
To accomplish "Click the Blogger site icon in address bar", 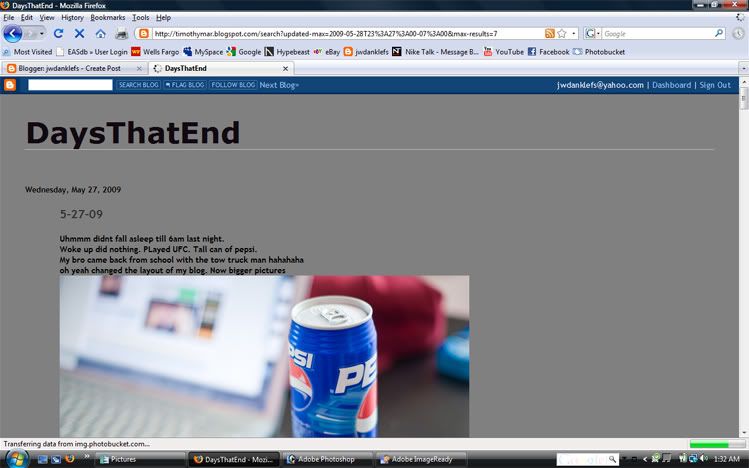I will pos(144,33).
